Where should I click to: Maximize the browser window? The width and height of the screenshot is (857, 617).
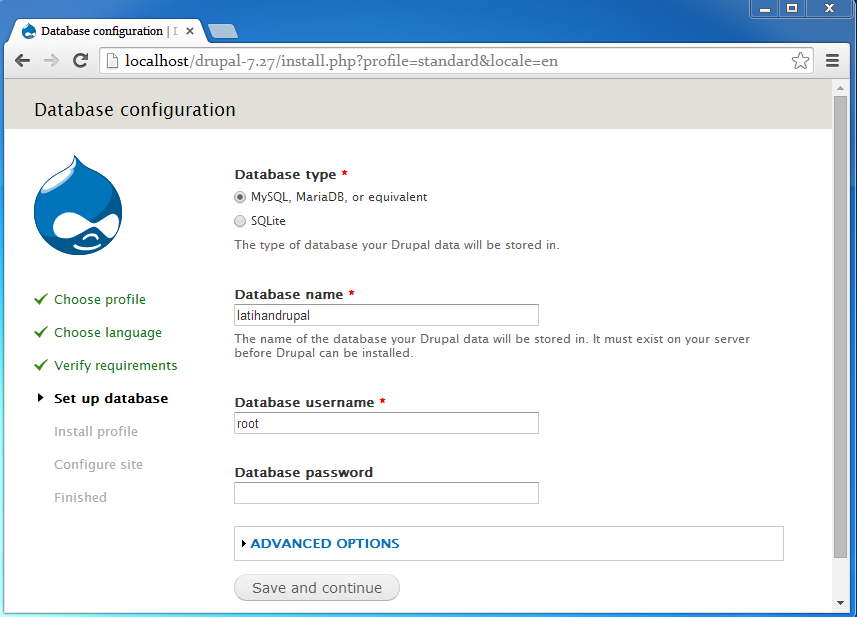point(792,9)
